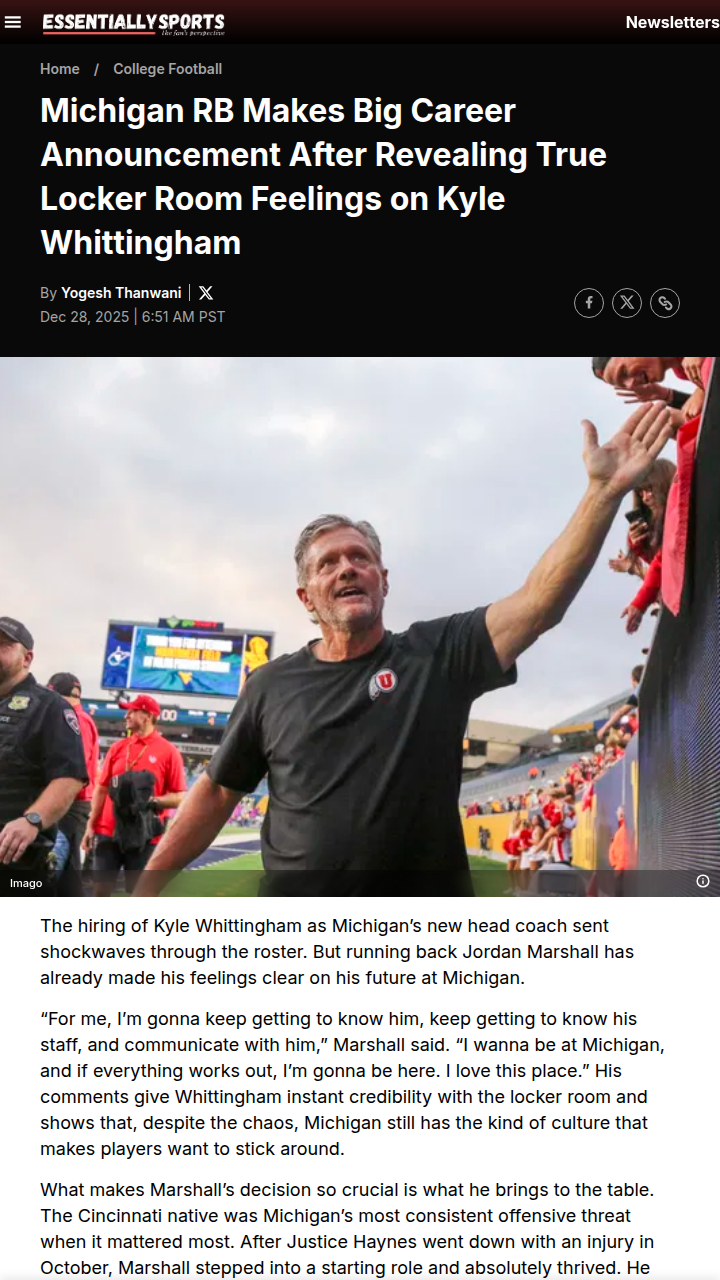Open College Football breadcrumb link
Image resolution: width=720 pixels, height=1280 pixels.
pos(167,69)
